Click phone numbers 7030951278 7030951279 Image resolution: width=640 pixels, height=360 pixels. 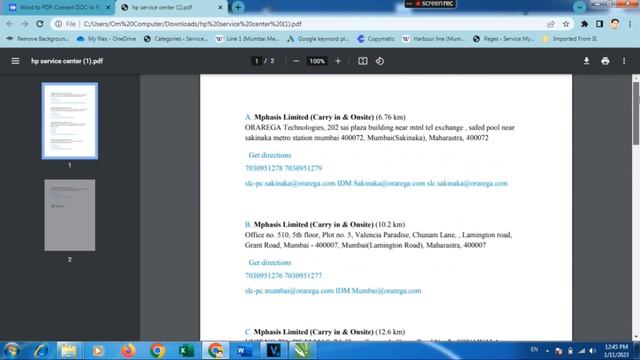tap(283, 168)
